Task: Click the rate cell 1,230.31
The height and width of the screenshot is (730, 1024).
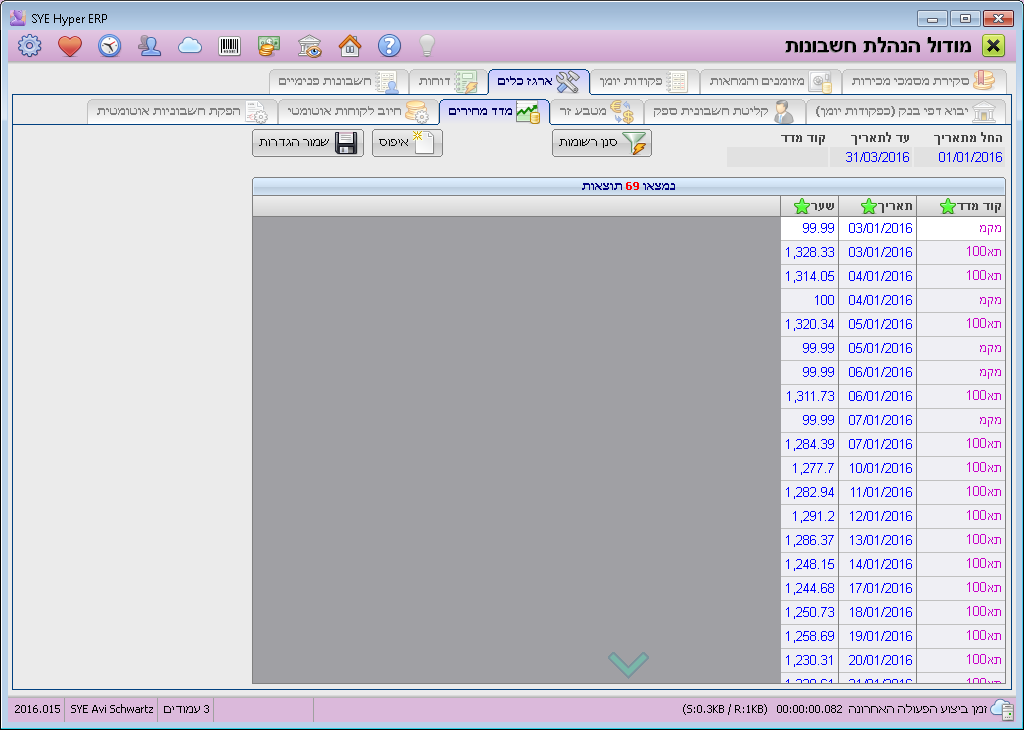Action: point(809,661)
